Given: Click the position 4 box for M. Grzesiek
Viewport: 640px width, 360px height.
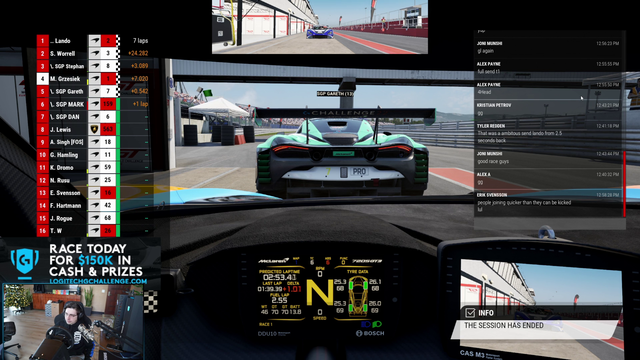Looking at the screenshot, I should point(42,79).
